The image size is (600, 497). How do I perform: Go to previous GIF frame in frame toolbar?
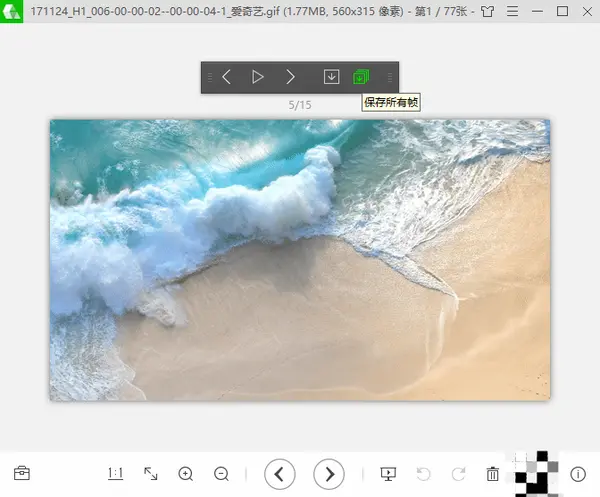226,77
